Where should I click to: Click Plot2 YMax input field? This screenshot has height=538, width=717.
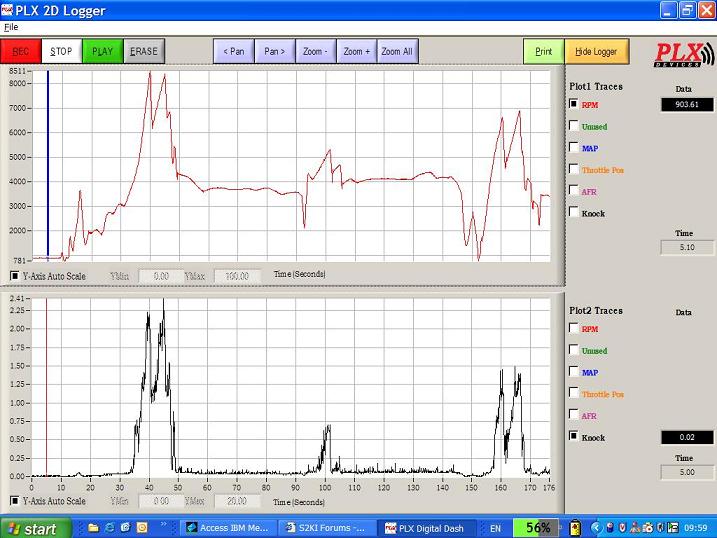pyautogui.click(x=237, y=501)
